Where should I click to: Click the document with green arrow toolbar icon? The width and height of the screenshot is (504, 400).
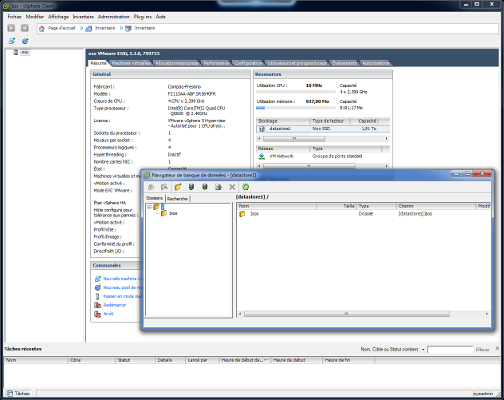pos(218,187)
